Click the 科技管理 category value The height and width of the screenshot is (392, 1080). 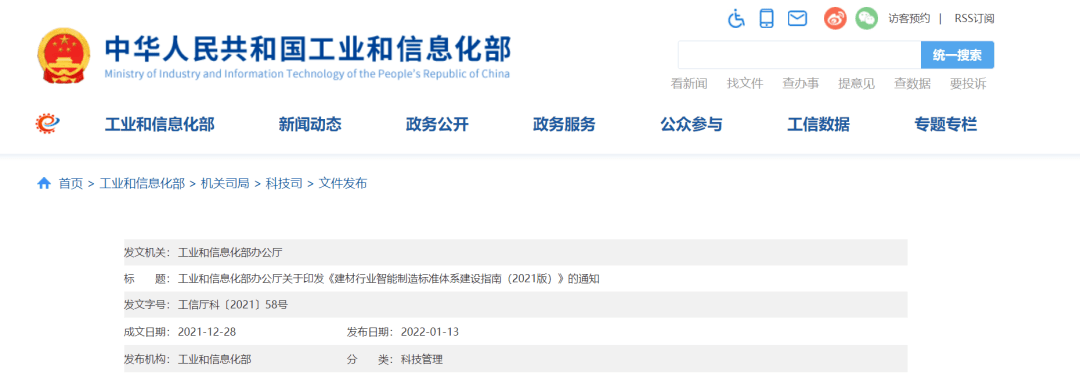[x=422, y=359]
